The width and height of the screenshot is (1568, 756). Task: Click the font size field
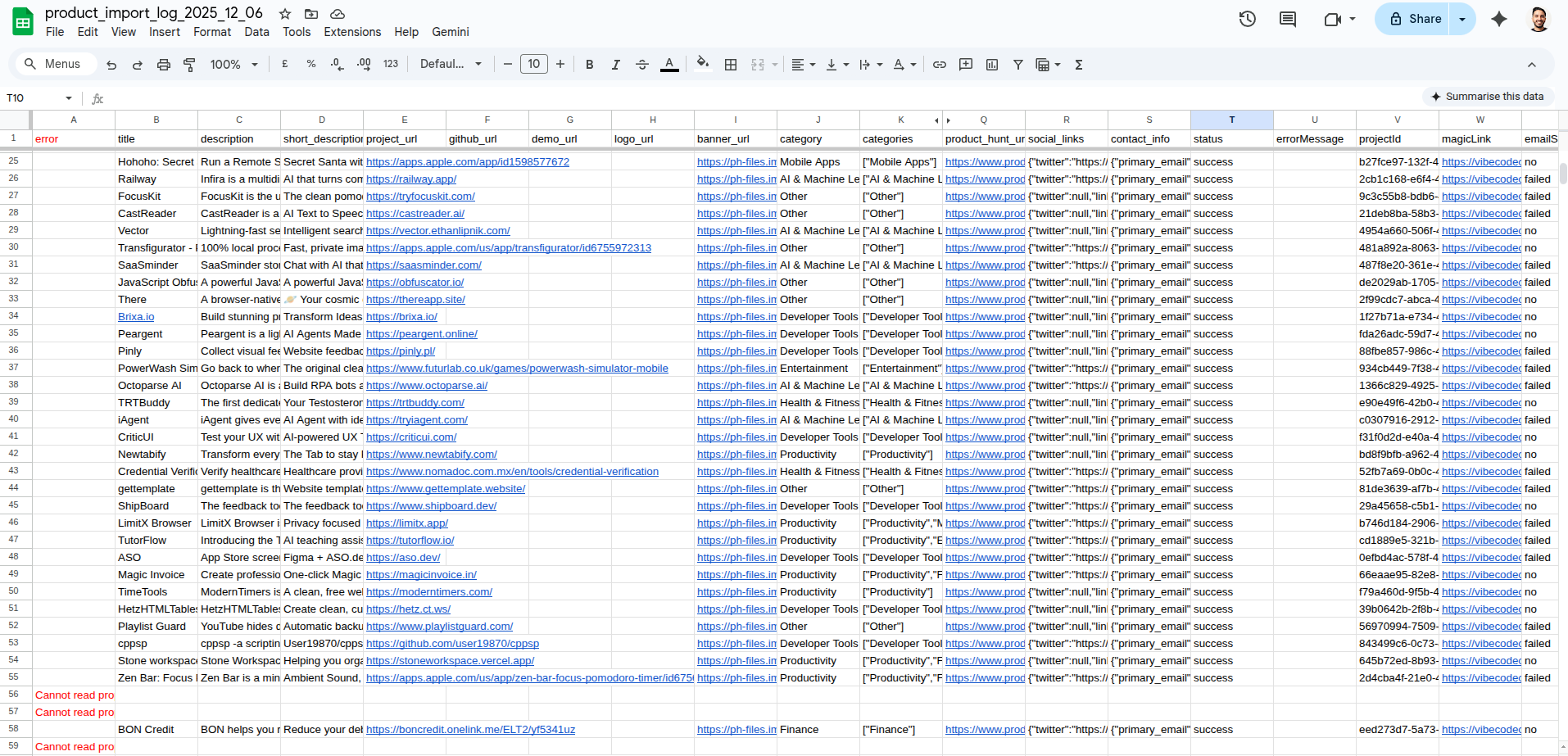click(x=534, y=64)
